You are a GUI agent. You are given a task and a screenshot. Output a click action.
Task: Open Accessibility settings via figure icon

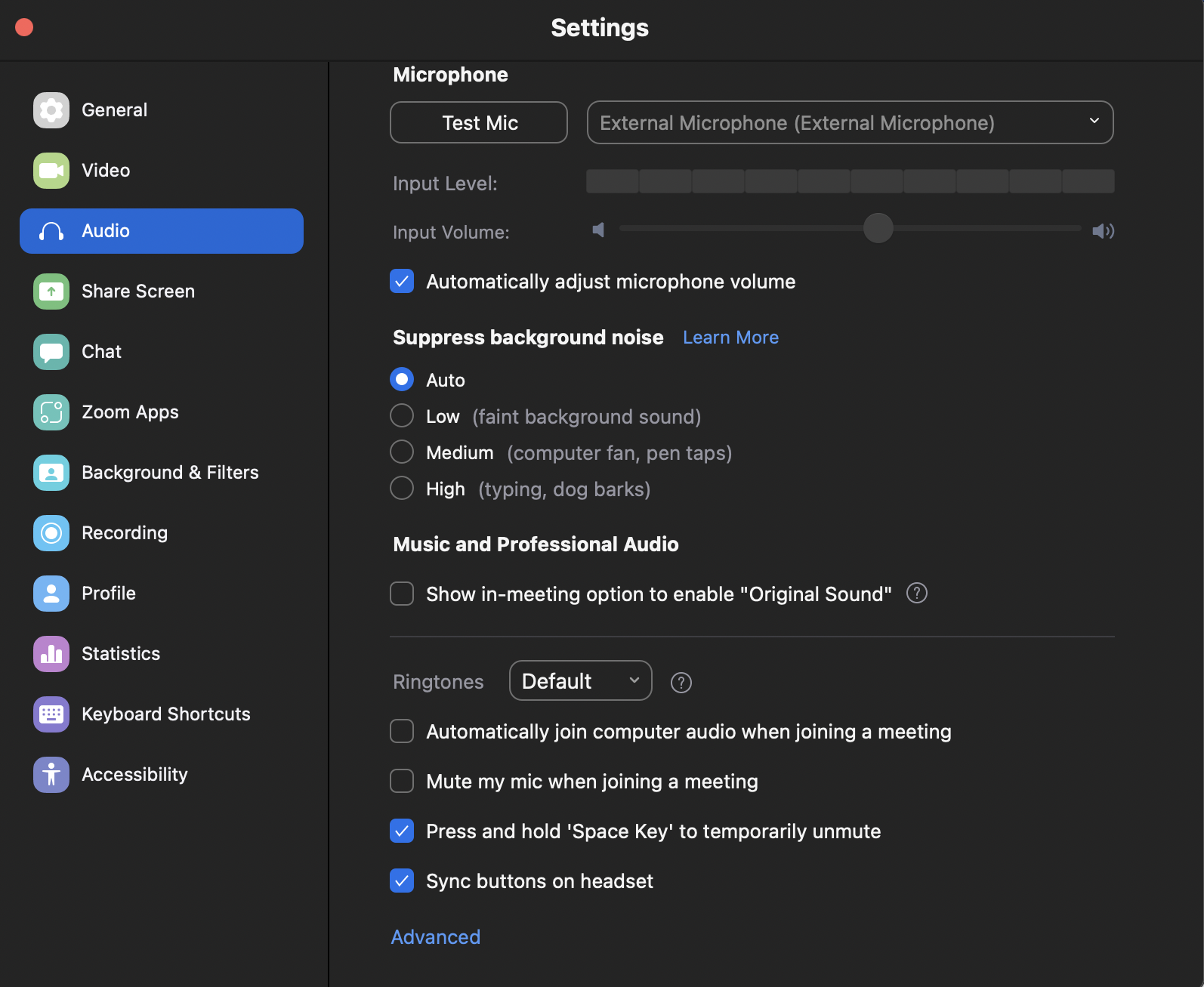pyautogui.click(x=51, y=775)
